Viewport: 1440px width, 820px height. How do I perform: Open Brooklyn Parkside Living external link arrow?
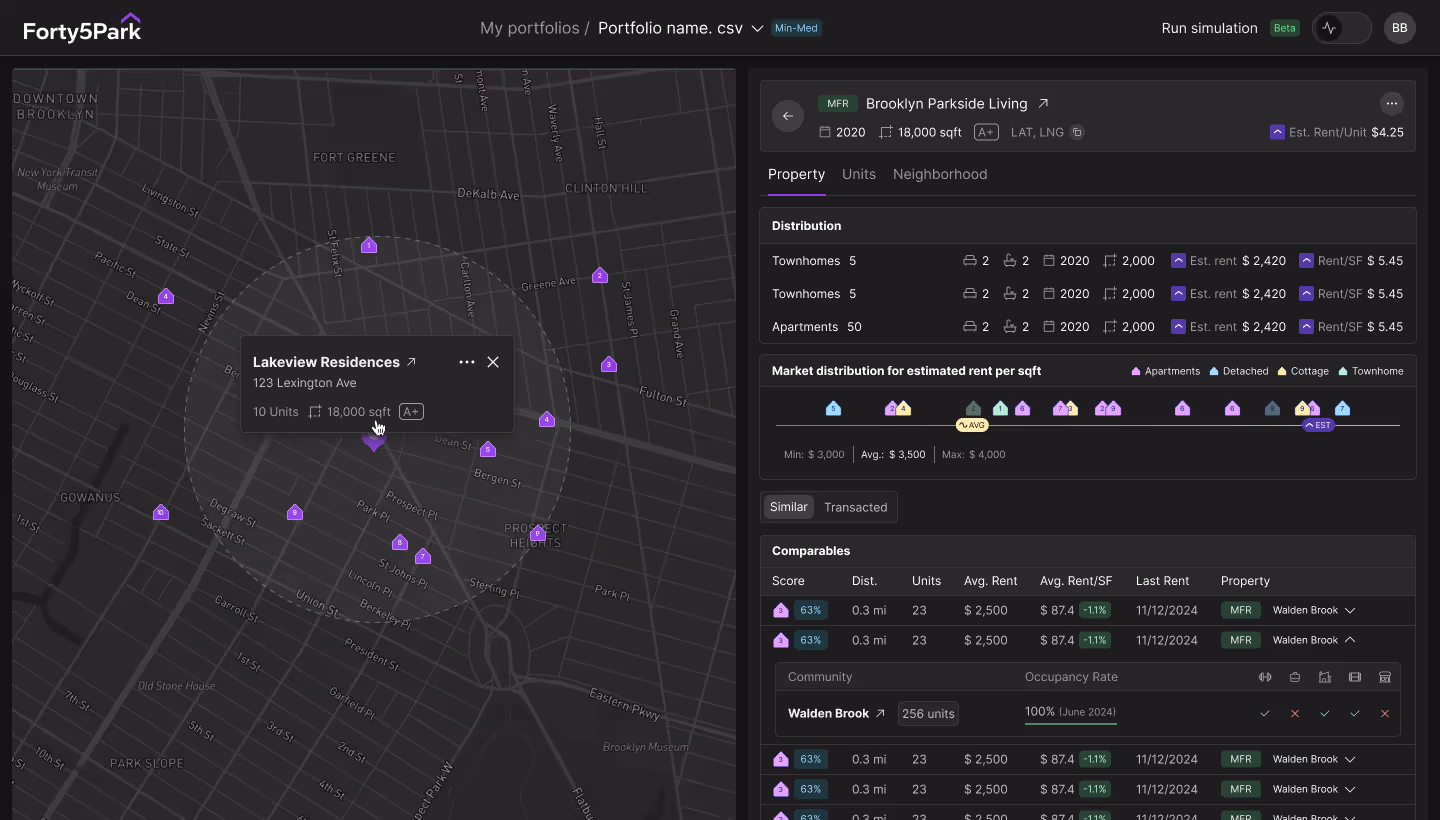(1042, 103)
